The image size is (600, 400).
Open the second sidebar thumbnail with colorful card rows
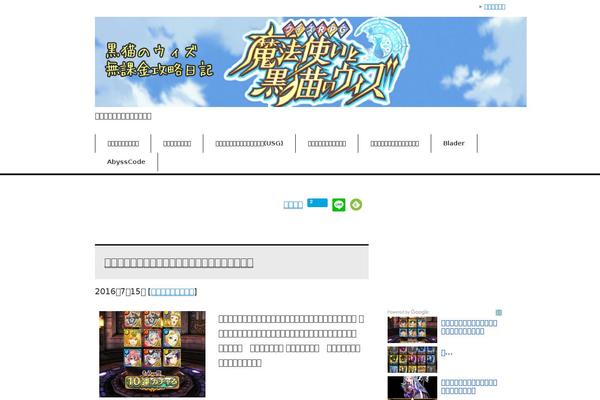click(412, 359)
